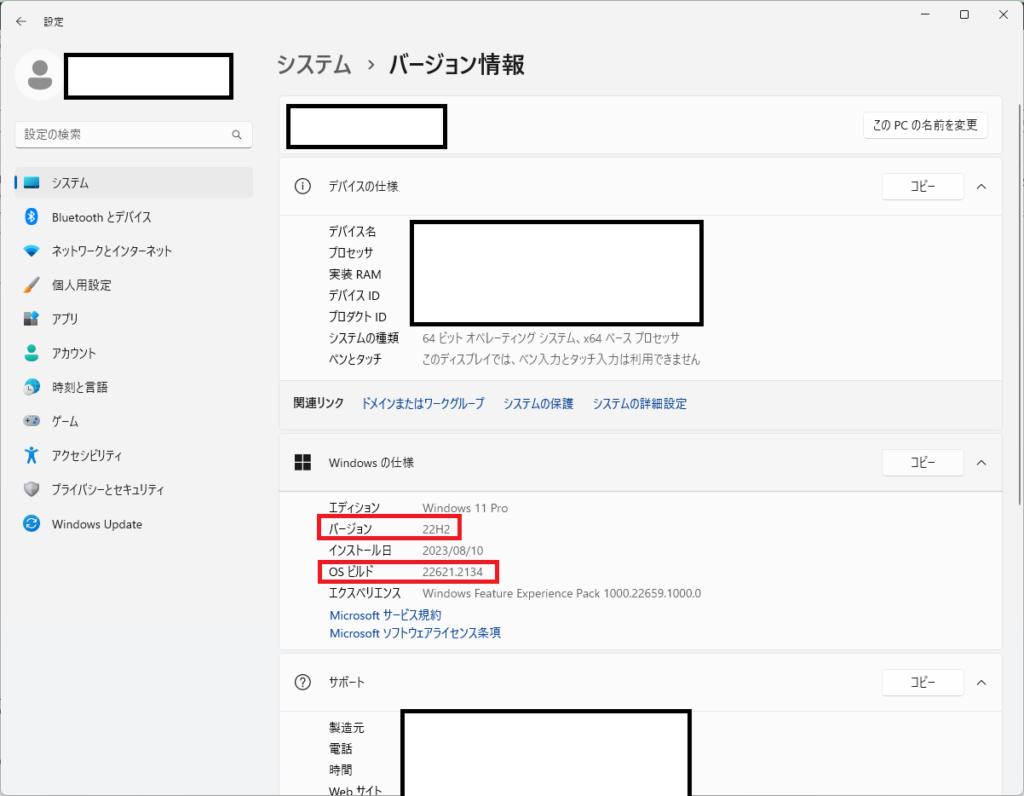The height and width of the screenshot is (796, 1024).
Task: Click the 64 ビット オペレーティング システム value
Action: pyautogui.click(x=551, y=338)
